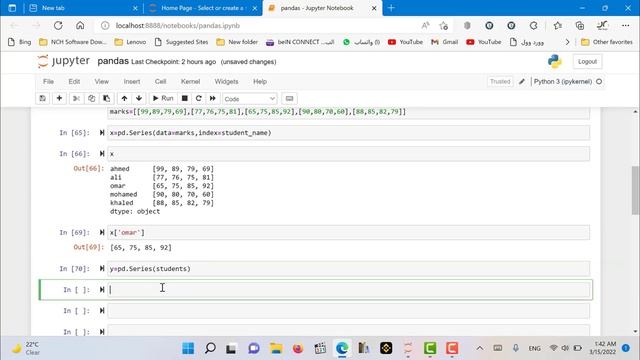Open the Kernel menu
Image resolution: width=640 pixels, height=360 pixels.
click(x=190, y=82)
